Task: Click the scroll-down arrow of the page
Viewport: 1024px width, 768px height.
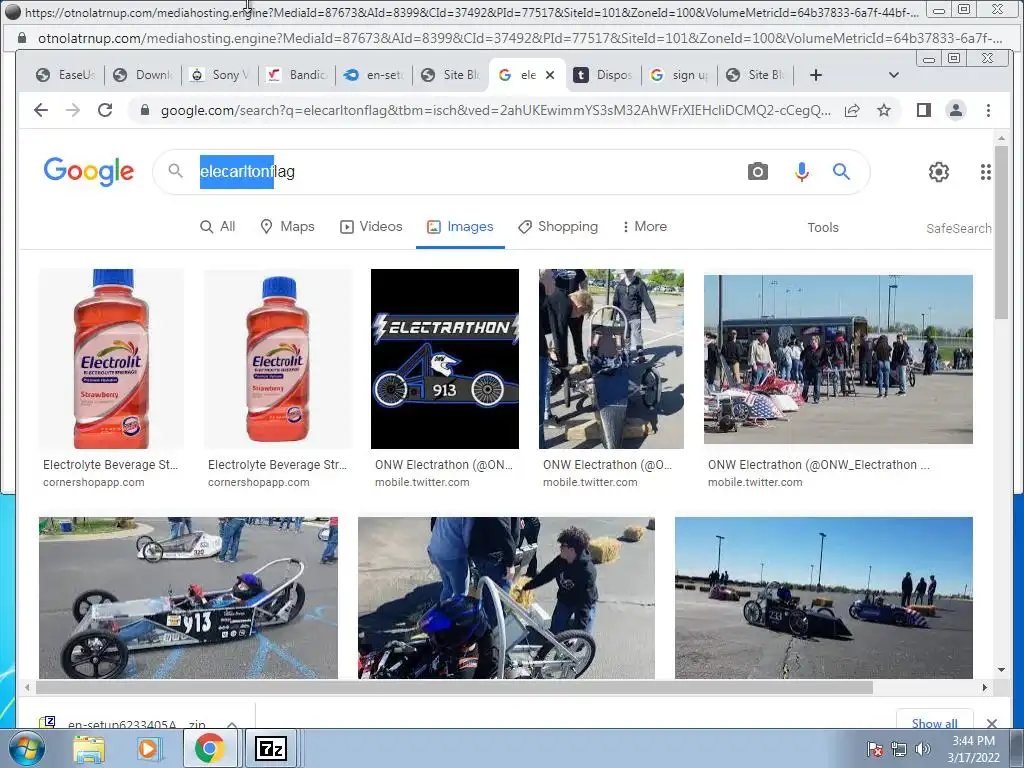Action: [1001, 670]
